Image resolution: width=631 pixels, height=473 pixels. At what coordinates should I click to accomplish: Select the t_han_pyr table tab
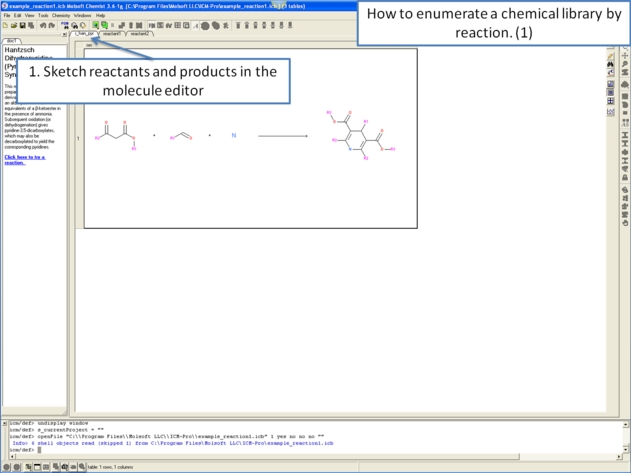85,34
